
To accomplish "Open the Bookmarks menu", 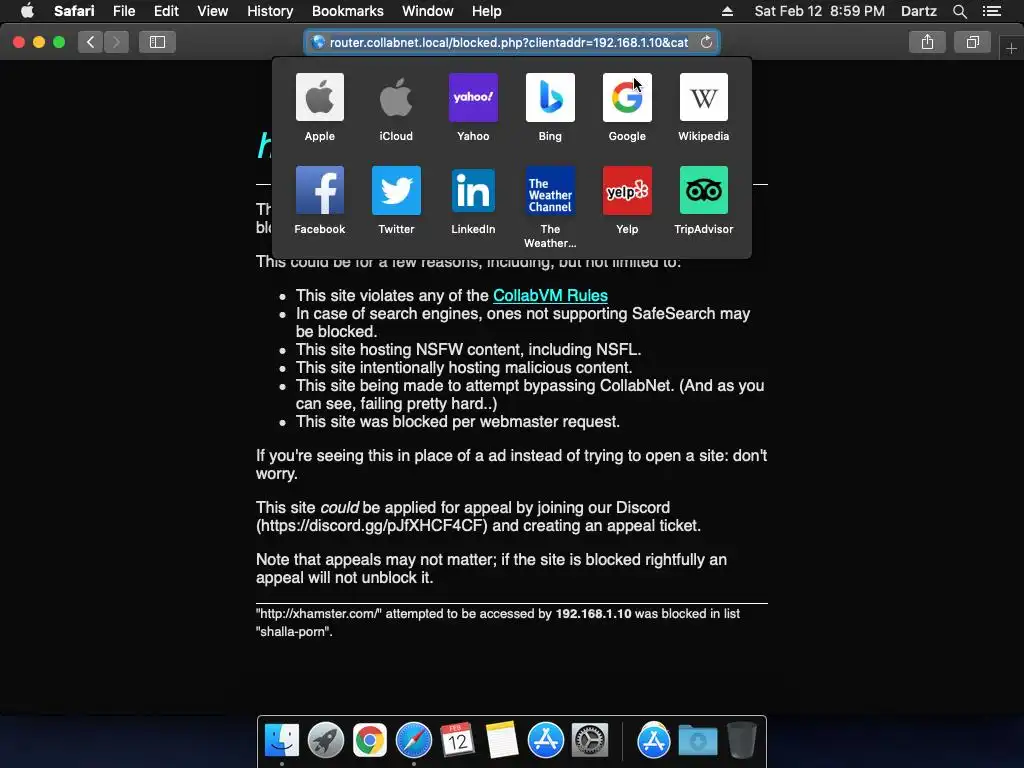I will (347, 11).
